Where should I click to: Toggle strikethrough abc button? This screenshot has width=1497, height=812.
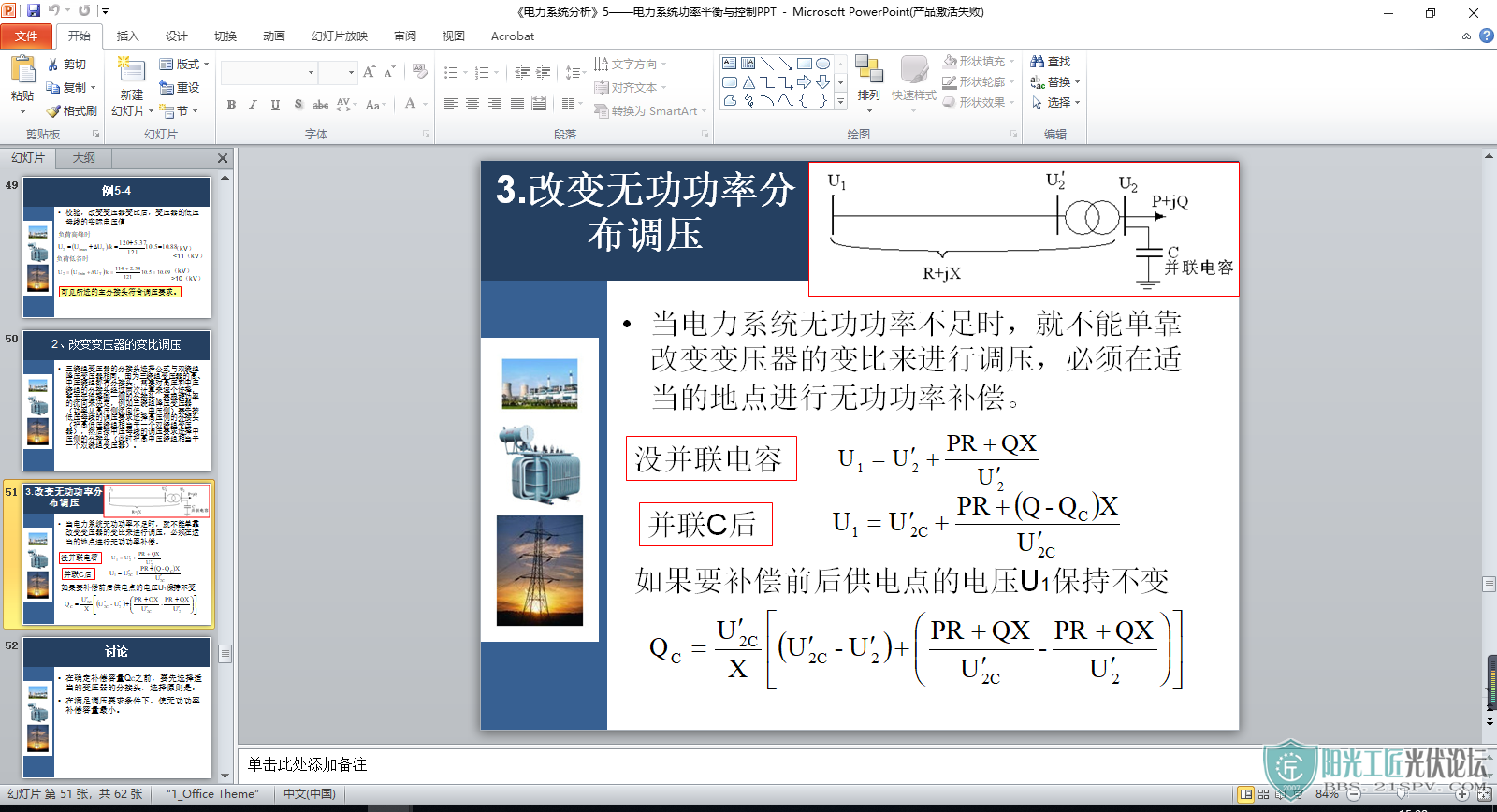pos(321,105)
